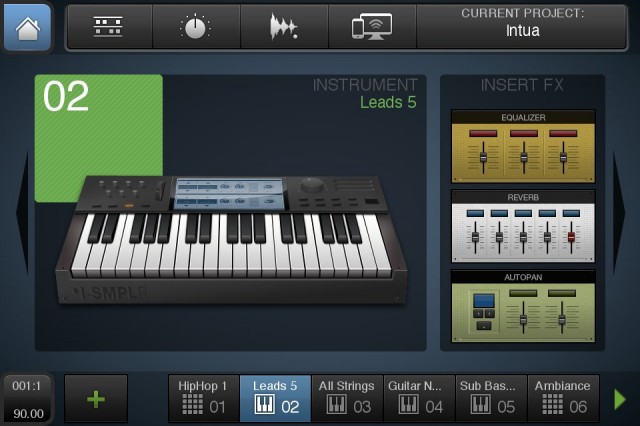Viewport: 640px width, 426px height.
Task: Click the keyboard instrument image
Action: 230,238
